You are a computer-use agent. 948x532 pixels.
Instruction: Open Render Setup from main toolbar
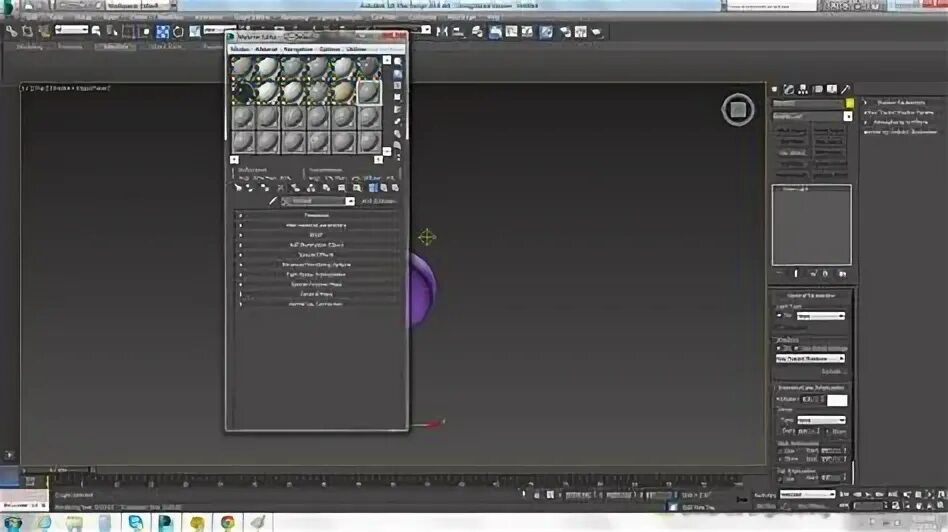point(565,31)
